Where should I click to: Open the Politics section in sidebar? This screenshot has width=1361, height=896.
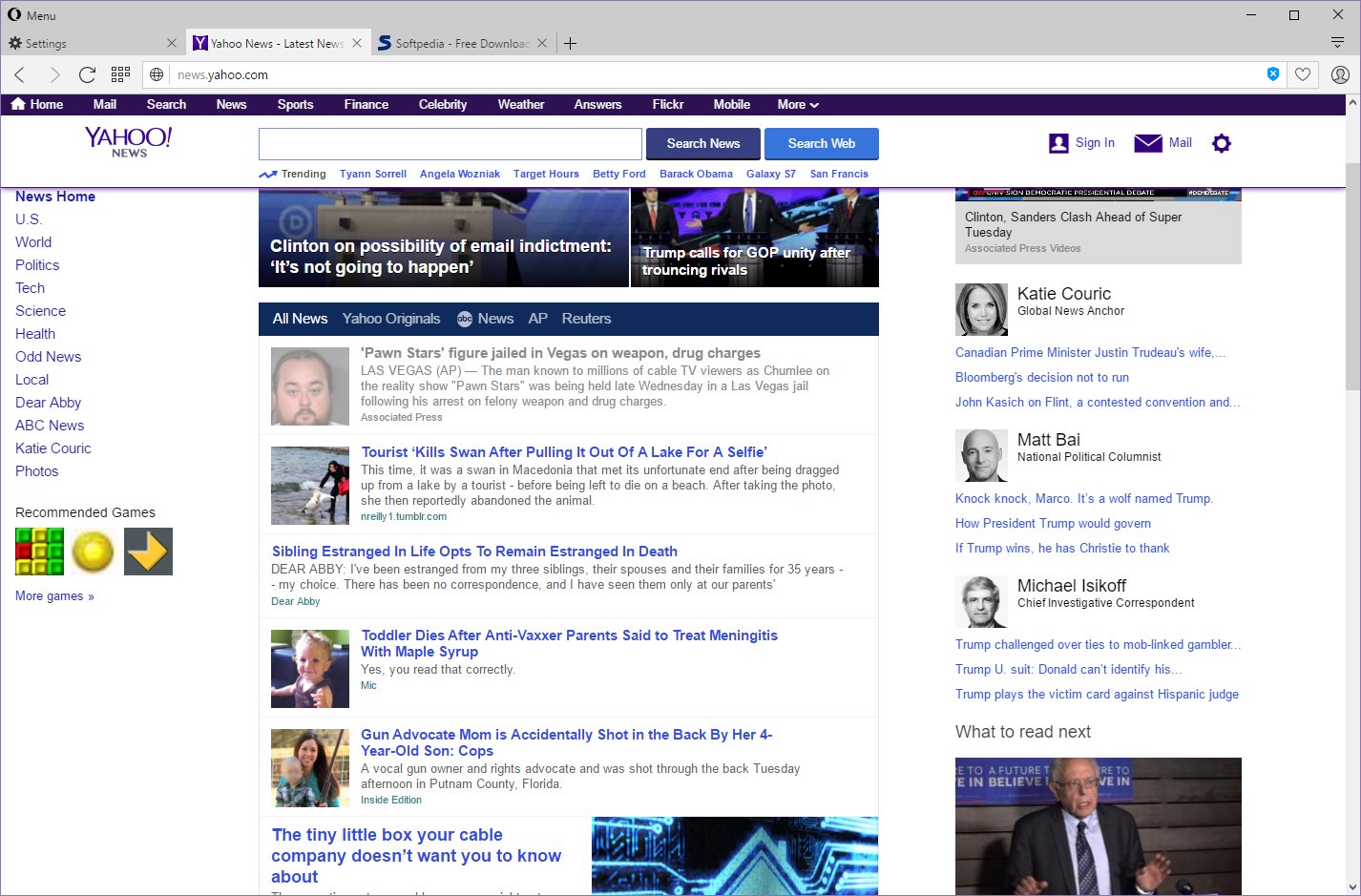[x=37, y=265]
